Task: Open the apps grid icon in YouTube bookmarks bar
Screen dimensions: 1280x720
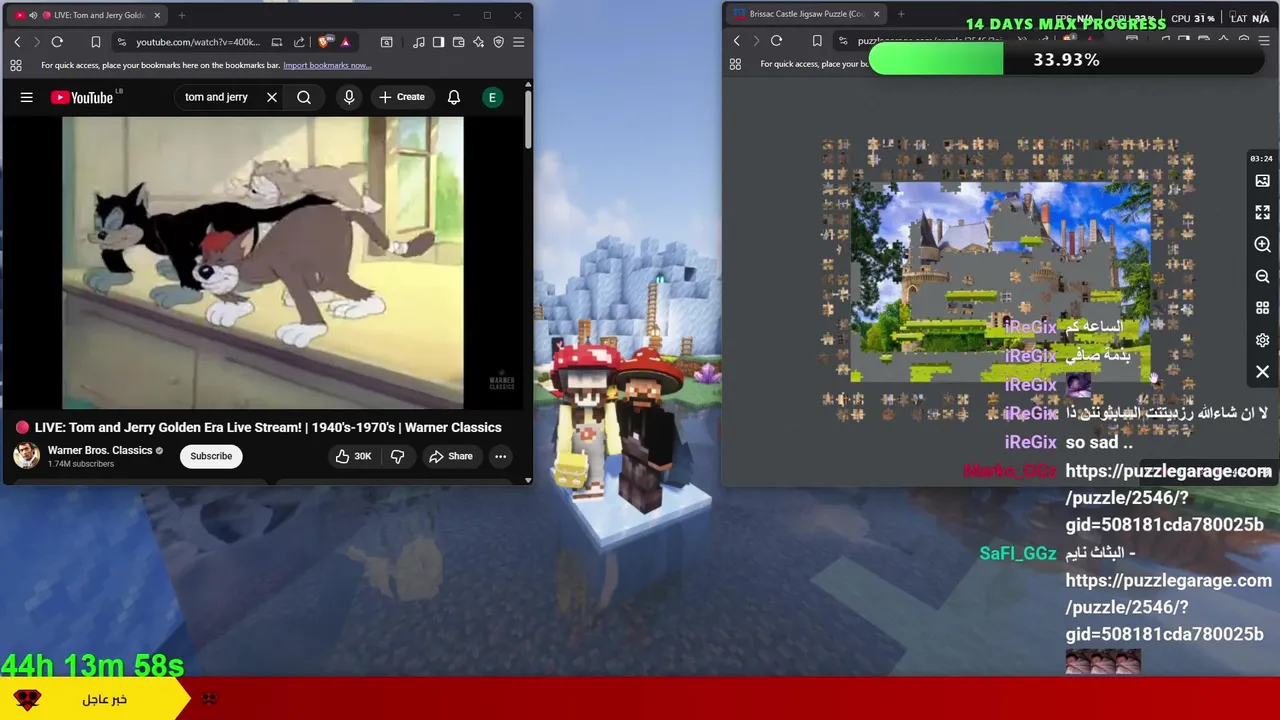Action: (x=16, y=65)
